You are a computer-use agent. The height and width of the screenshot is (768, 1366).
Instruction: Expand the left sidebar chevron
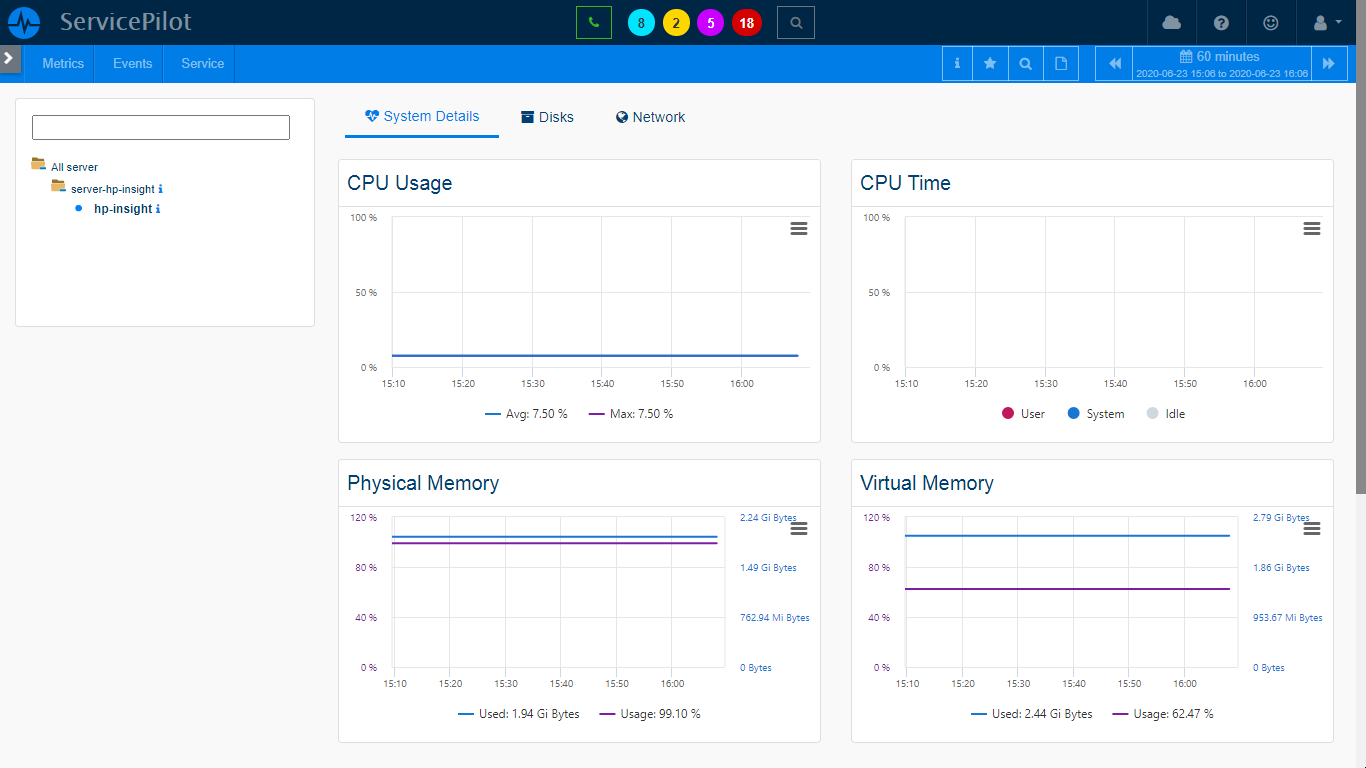9,58
